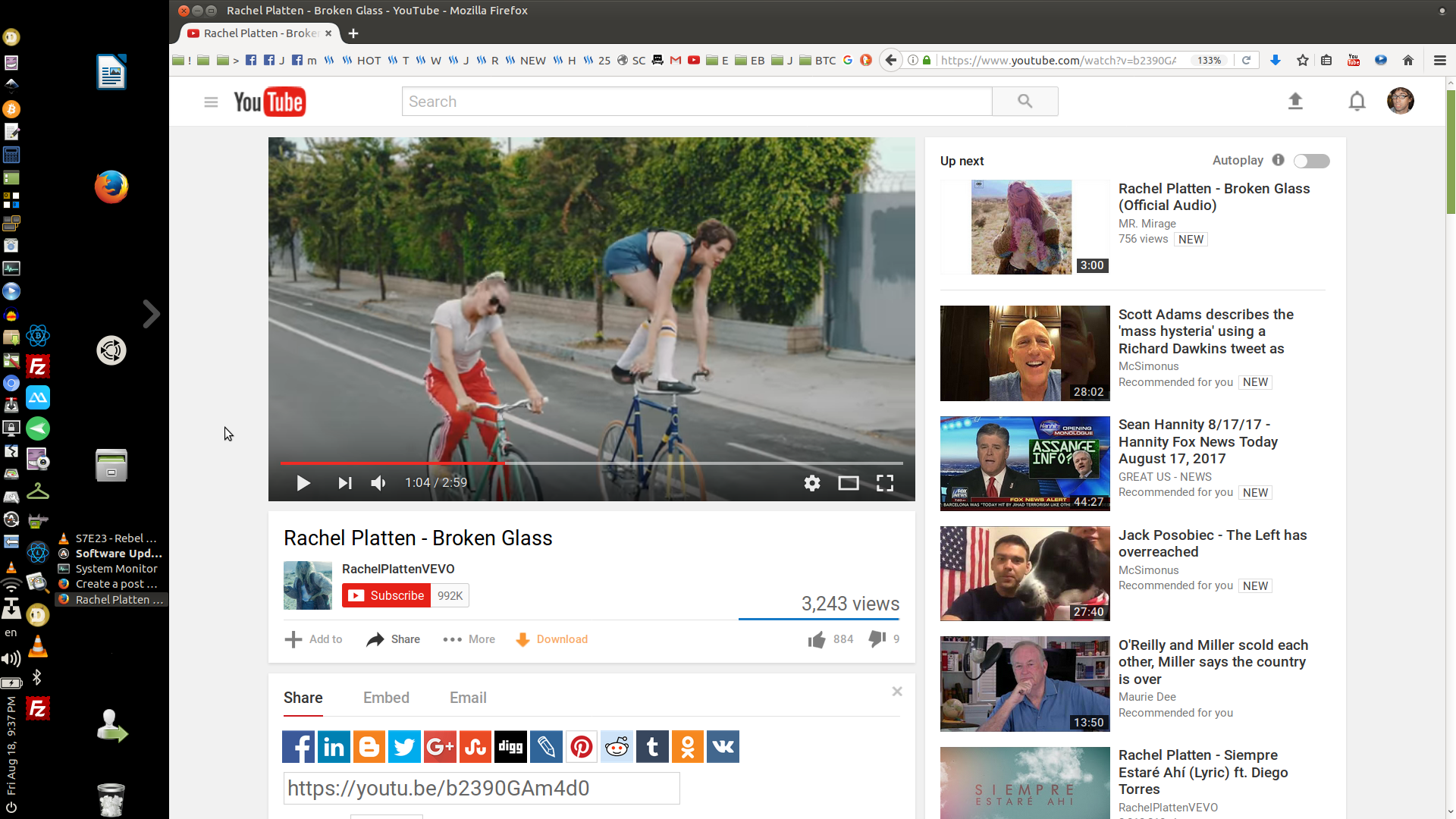Share to Odnoklassniki

click(x=688, y=747)
